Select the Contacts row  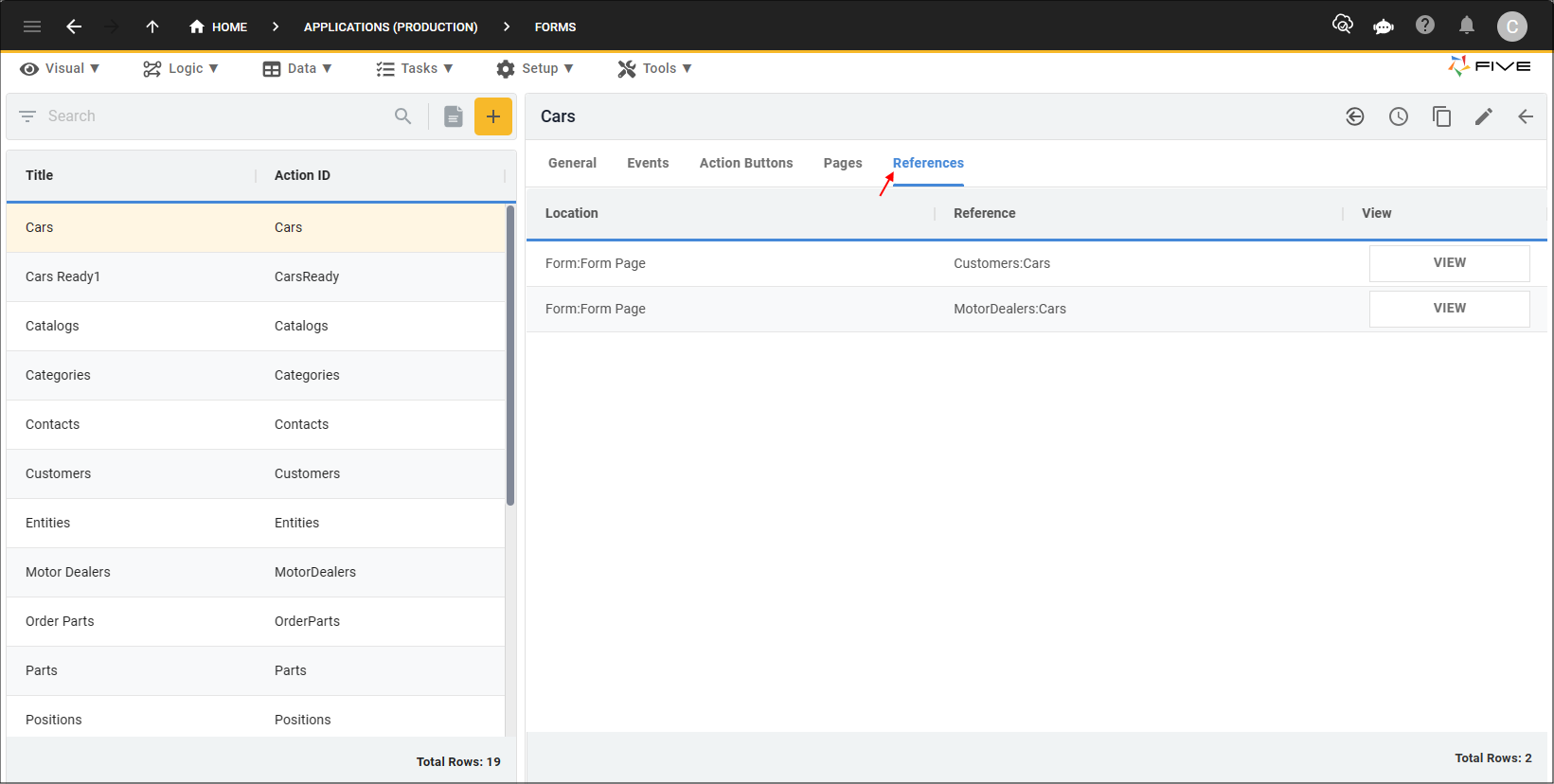coord(256,424)
